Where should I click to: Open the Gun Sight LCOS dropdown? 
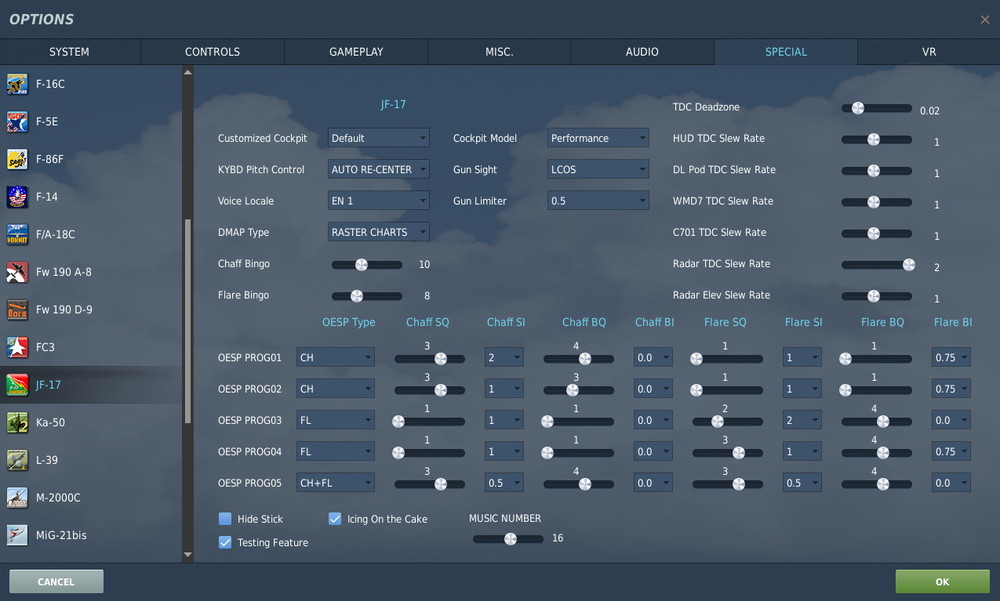[x=598, y=169]
